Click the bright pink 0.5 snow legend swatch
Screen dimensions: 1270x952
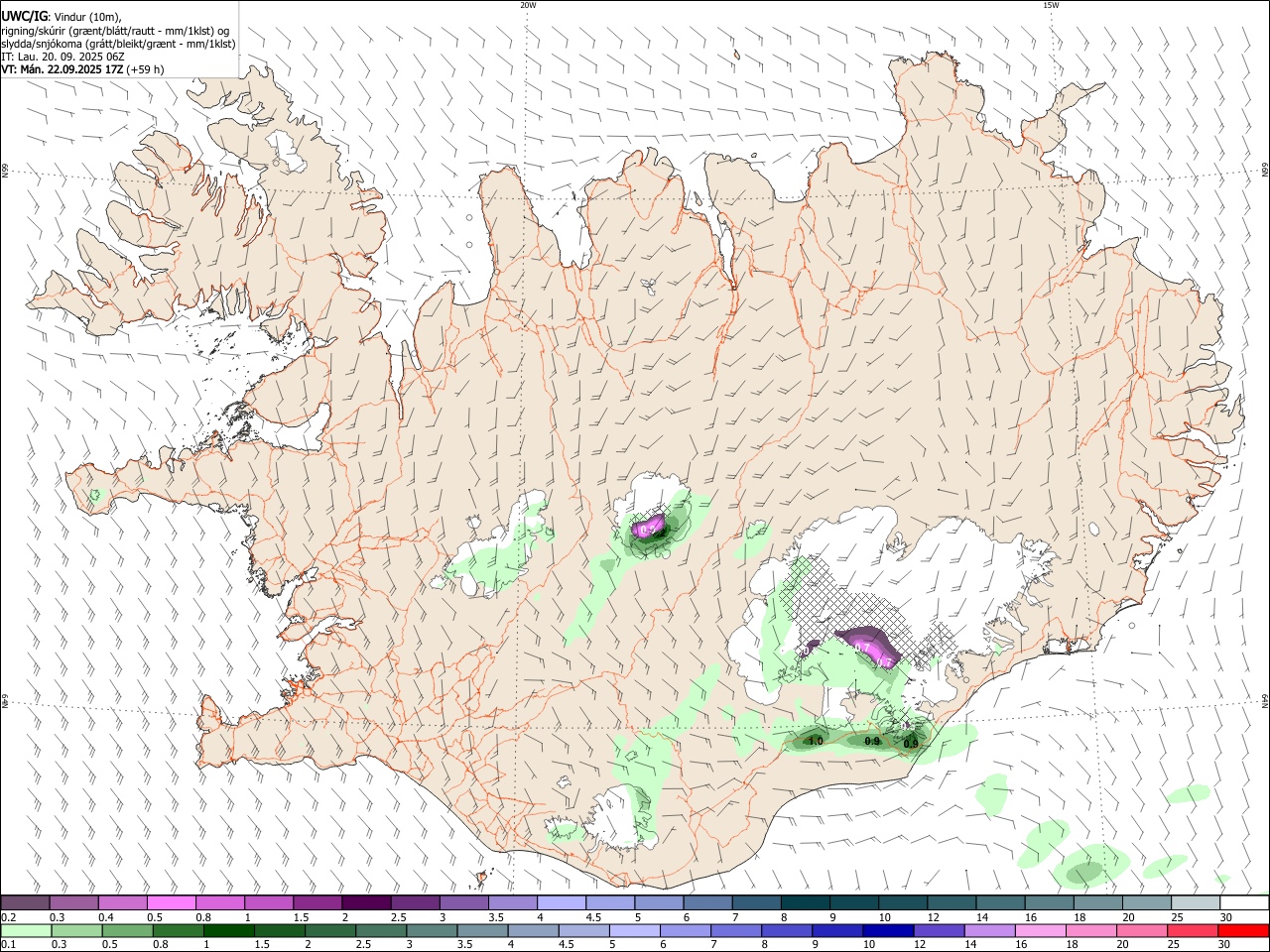click(172, 903)
